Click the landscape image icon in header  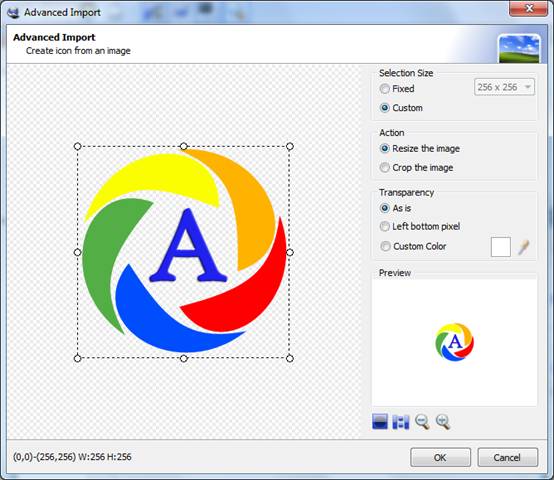(519, 49)
